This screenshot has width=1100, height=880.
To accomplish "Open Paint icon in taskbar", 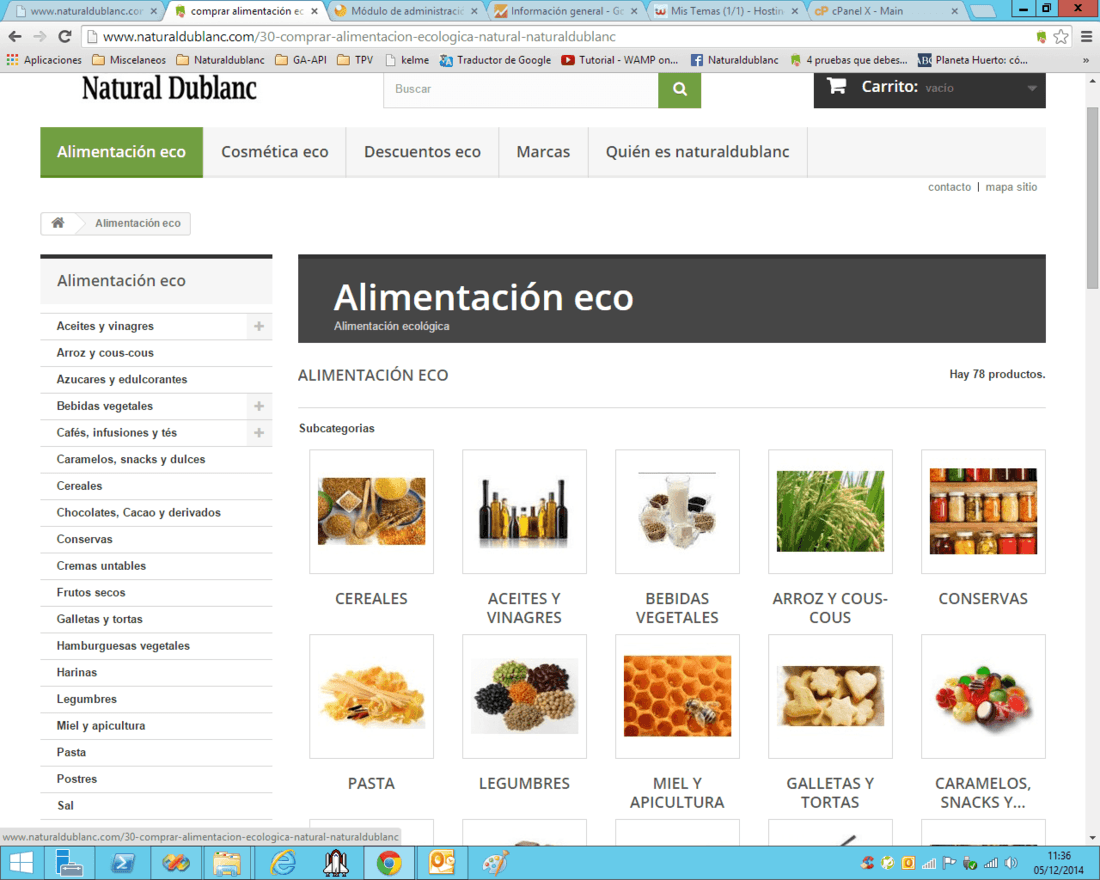I will (x=495, y=863).
